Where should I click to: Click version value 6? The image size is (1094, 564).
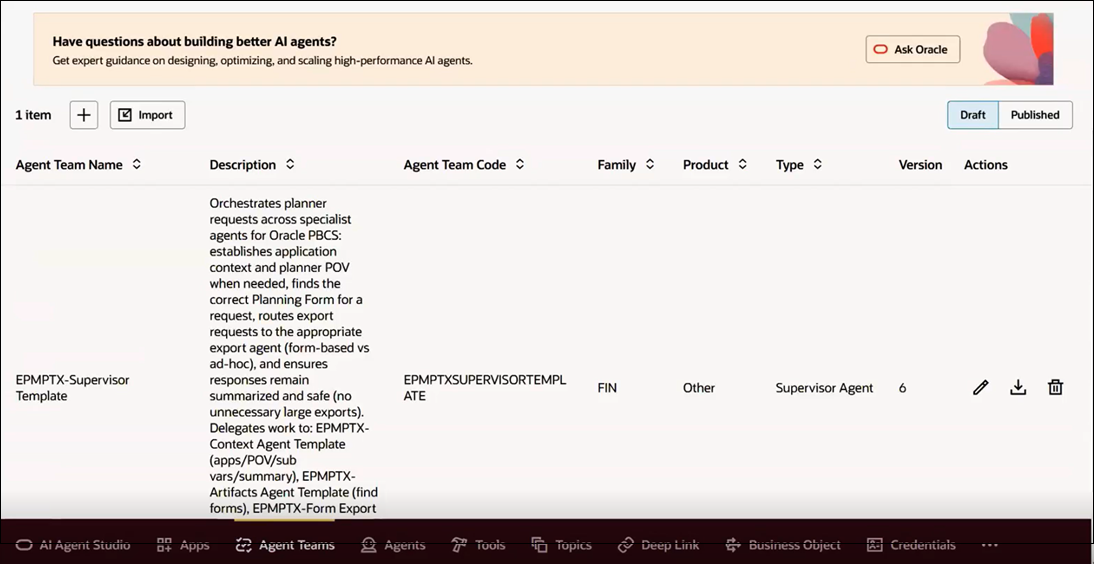click(x=903, y=388)
